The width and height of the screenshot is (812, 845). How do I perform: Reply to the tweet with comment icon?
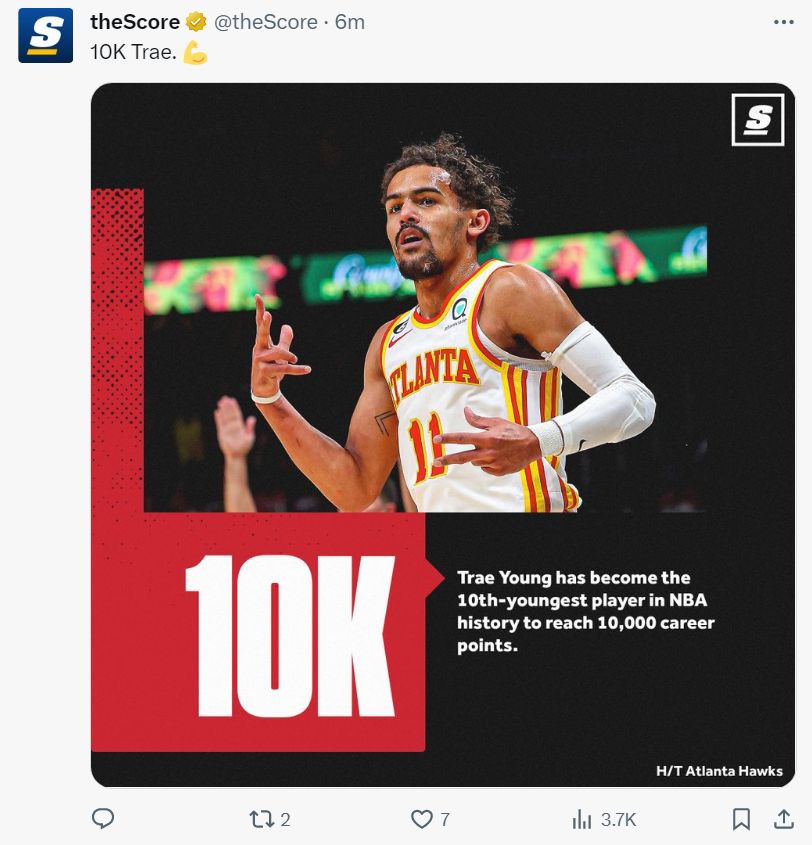(103, 819)
